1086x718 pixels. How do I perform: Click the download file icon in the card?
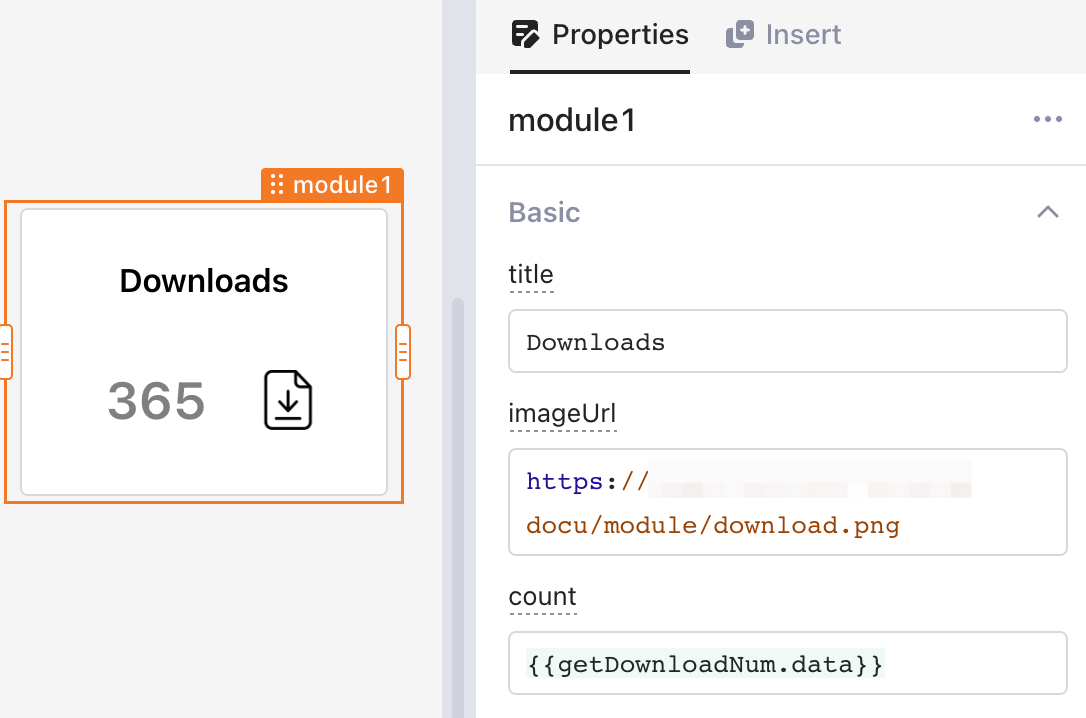[288, 400]
